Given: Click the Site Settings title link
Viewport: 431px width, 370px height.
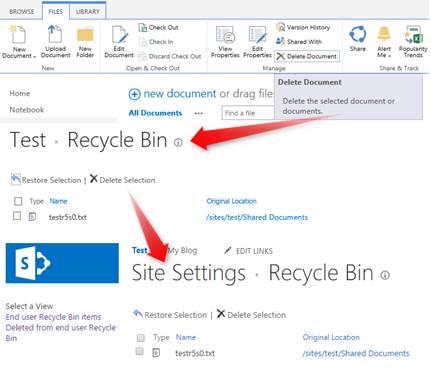Looking at the screenshot, I should coord(189,273).
